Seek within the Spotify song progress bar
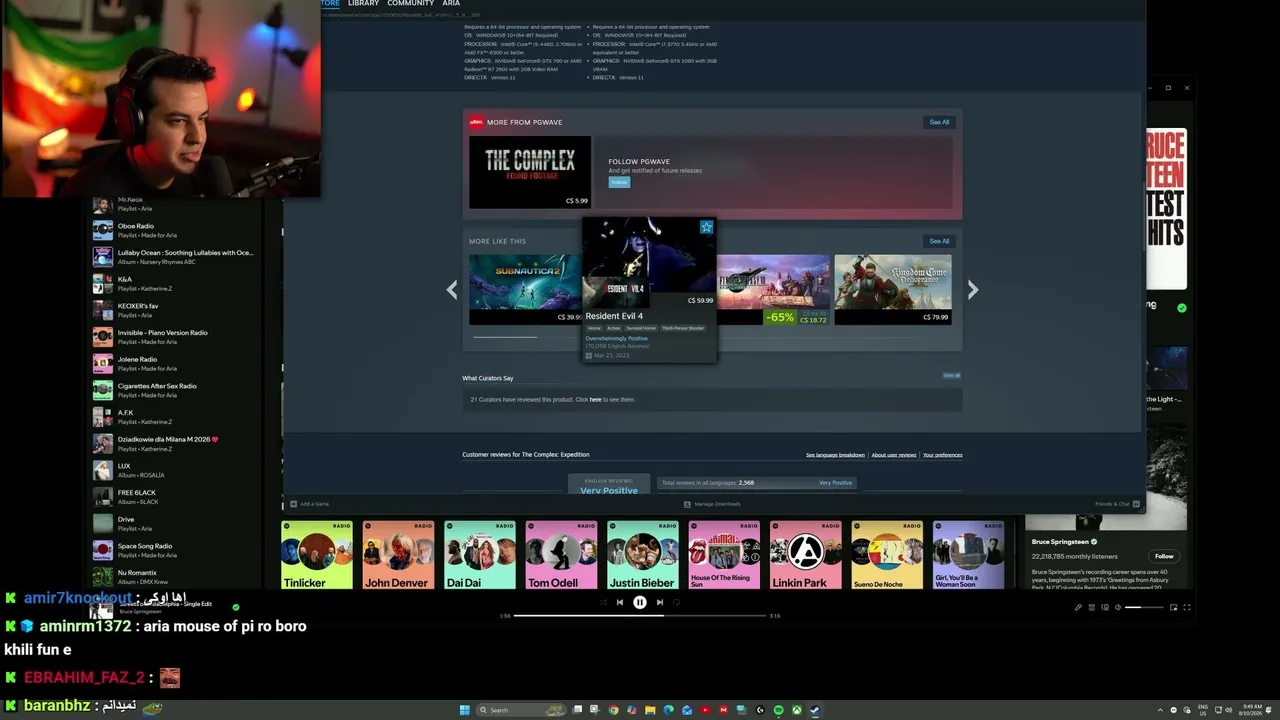The image size is (1280, 720). [x=640, y=616]
